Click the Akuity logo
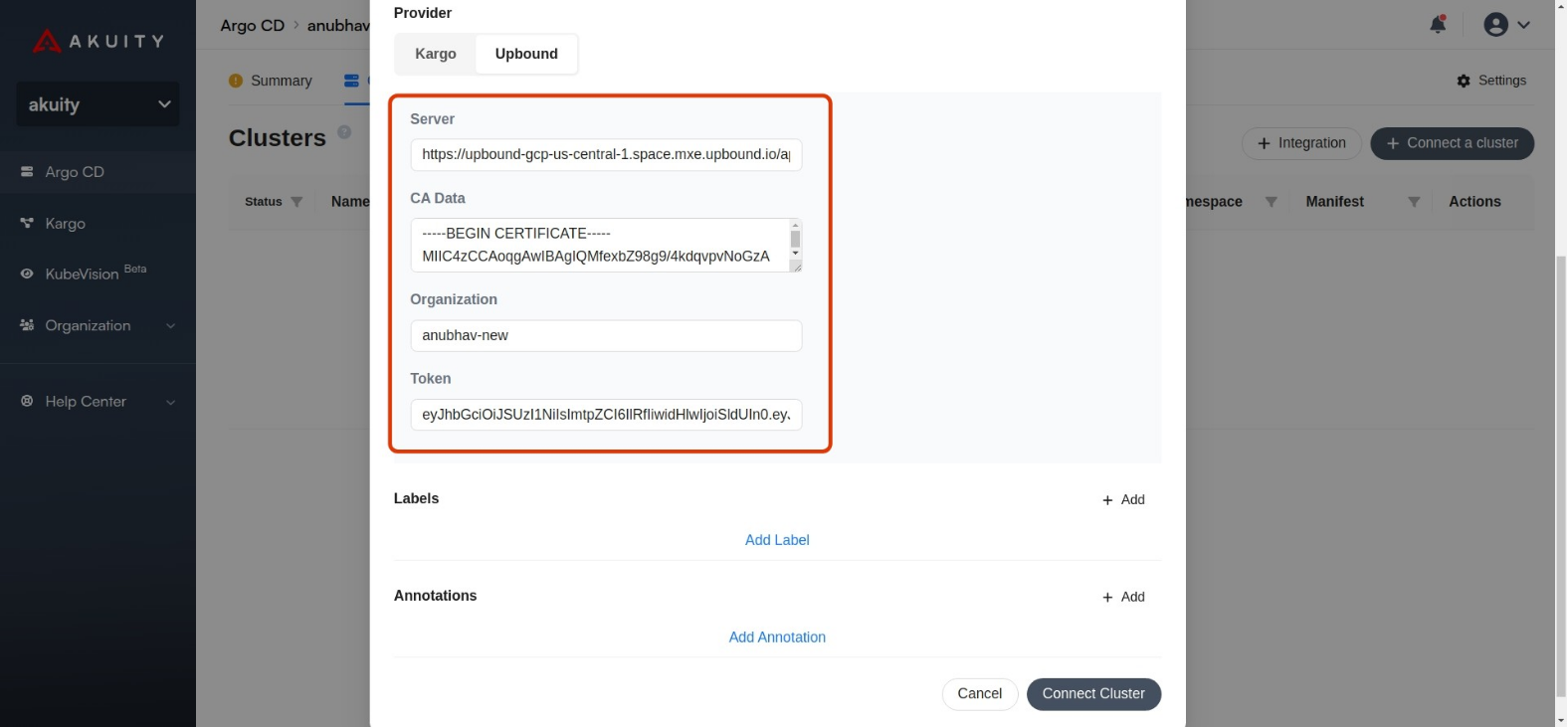The width and height of the screenshot is (1568, 727). 98,41
